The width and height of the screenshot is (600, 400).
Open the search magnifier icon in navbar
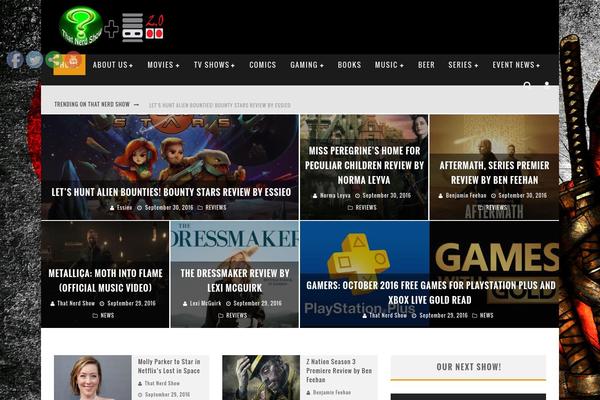[527, 85]
